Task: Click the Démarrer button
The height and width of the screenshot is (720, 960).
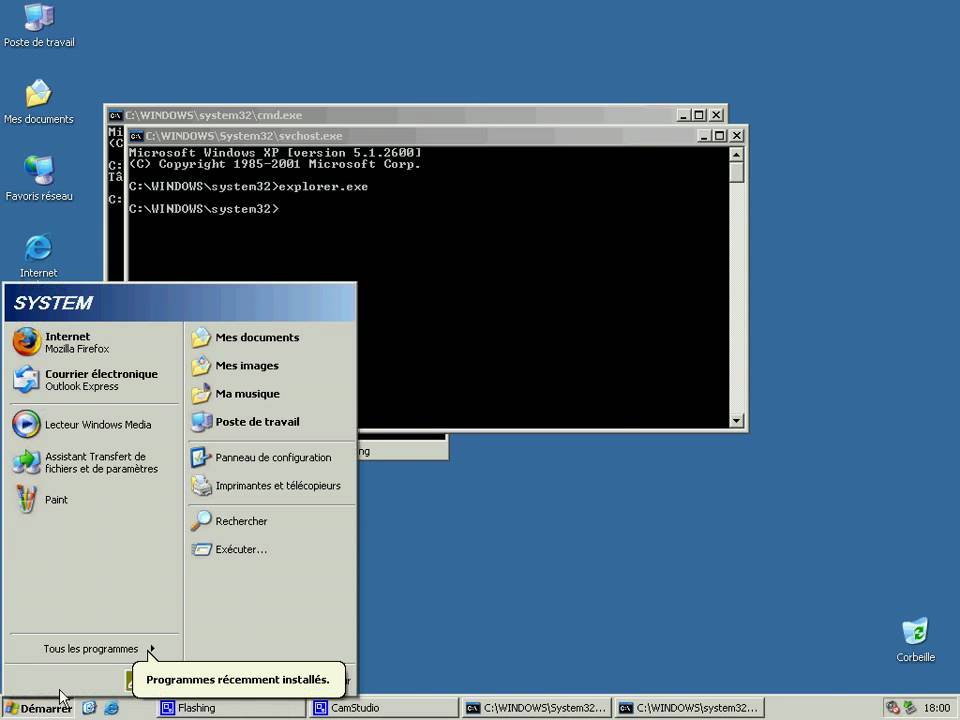Action: pos(38,708)
